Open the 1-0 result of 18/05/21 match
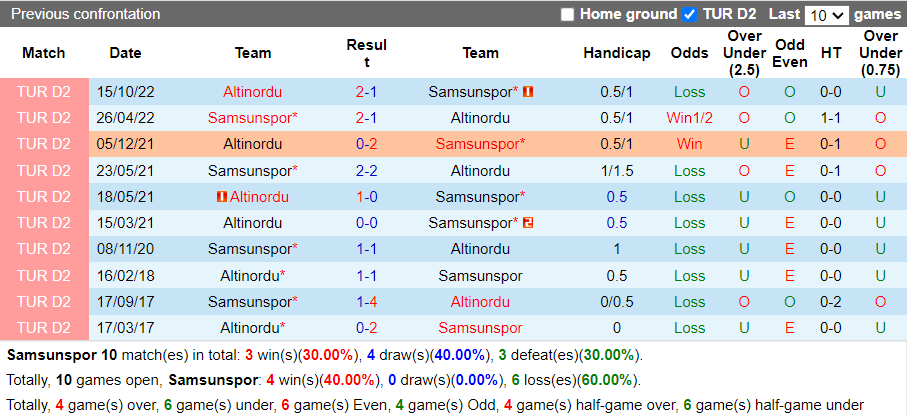This screenshot has width=907, height=415. tap(367, 197)
